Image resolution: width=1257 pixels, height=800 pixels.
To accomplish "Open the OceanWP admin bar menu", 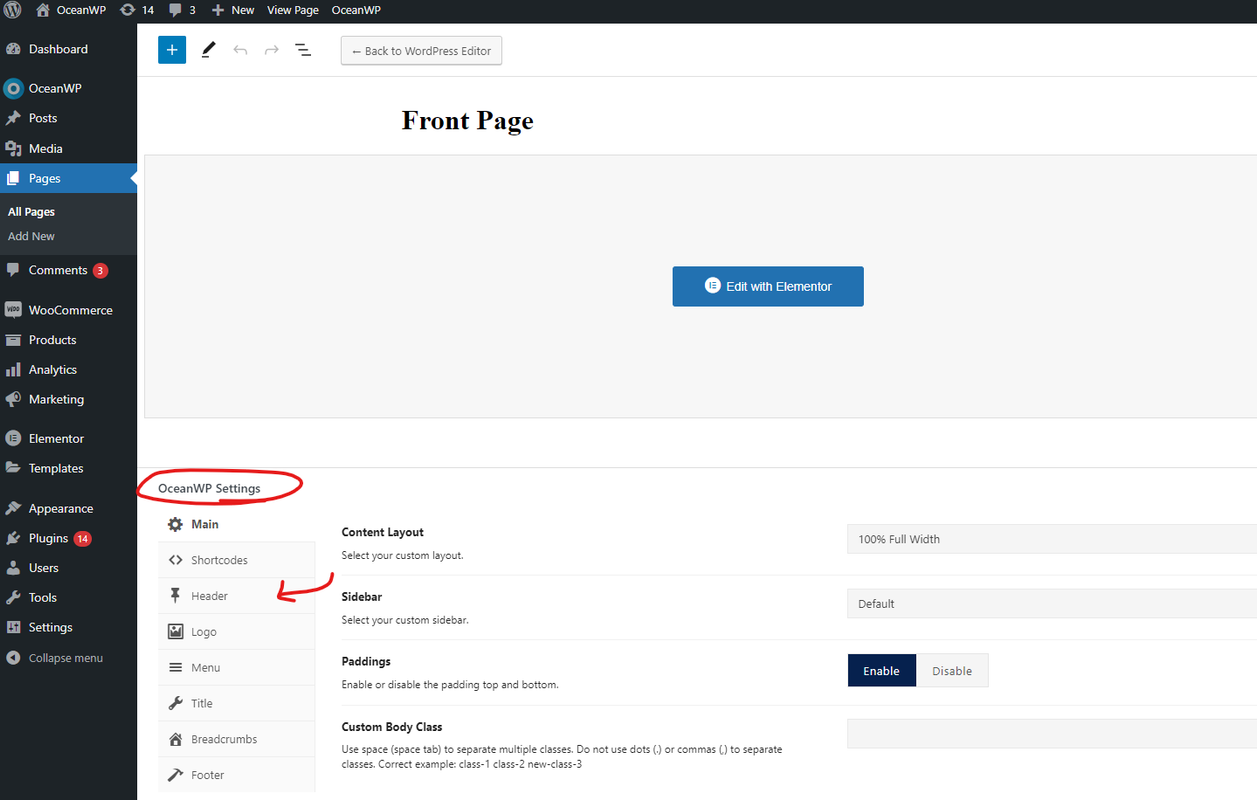I will tap(355, 10).
